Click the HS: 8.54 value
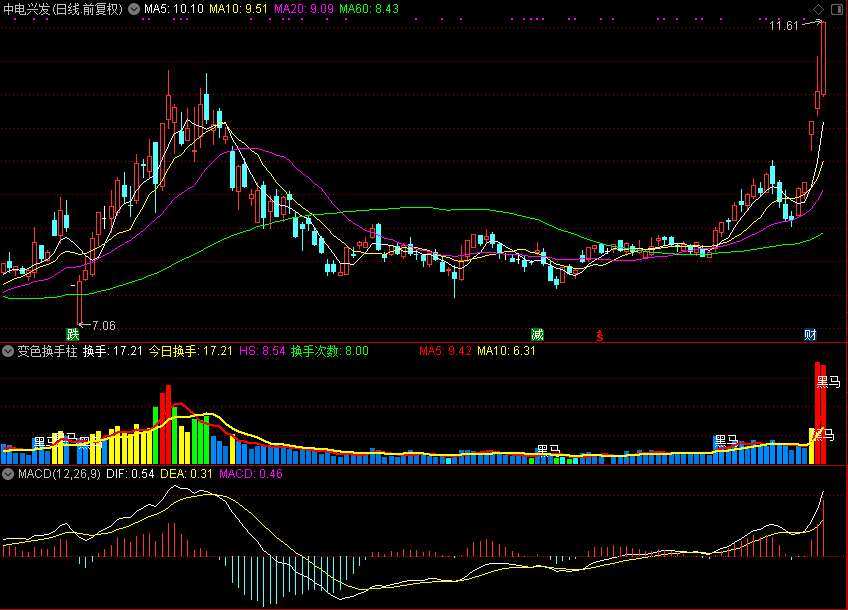Image resolution: width=848 pixels, height=610 pixels. [262, 351]
